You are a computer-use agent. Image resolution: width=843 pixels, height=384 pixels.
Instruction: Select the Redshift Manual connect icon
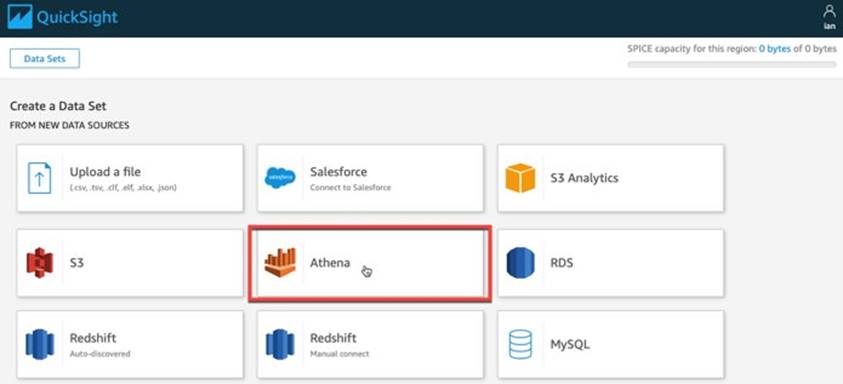[280, 344]
